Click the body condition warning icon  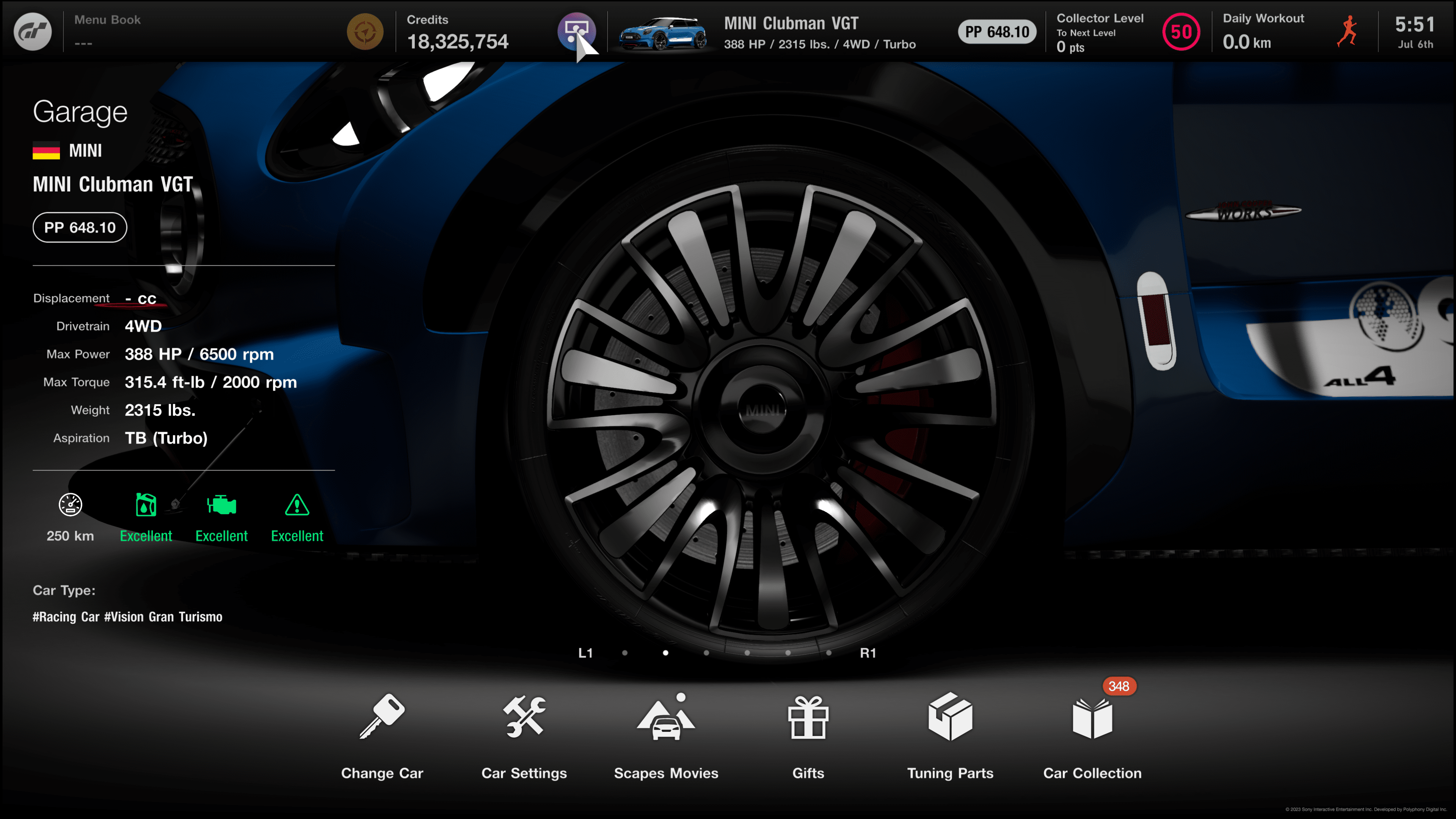[297, 505]
